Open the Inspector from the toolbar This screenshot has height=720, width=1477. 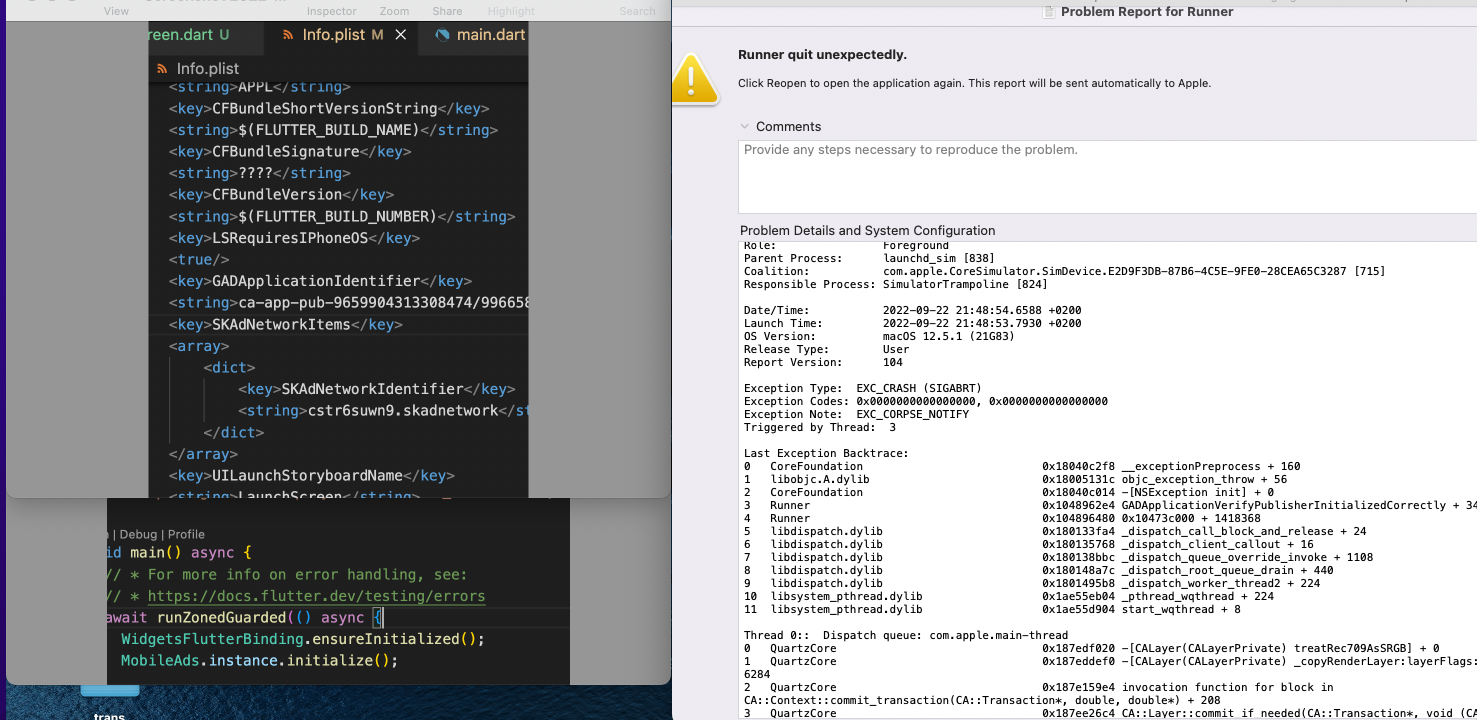331,11
